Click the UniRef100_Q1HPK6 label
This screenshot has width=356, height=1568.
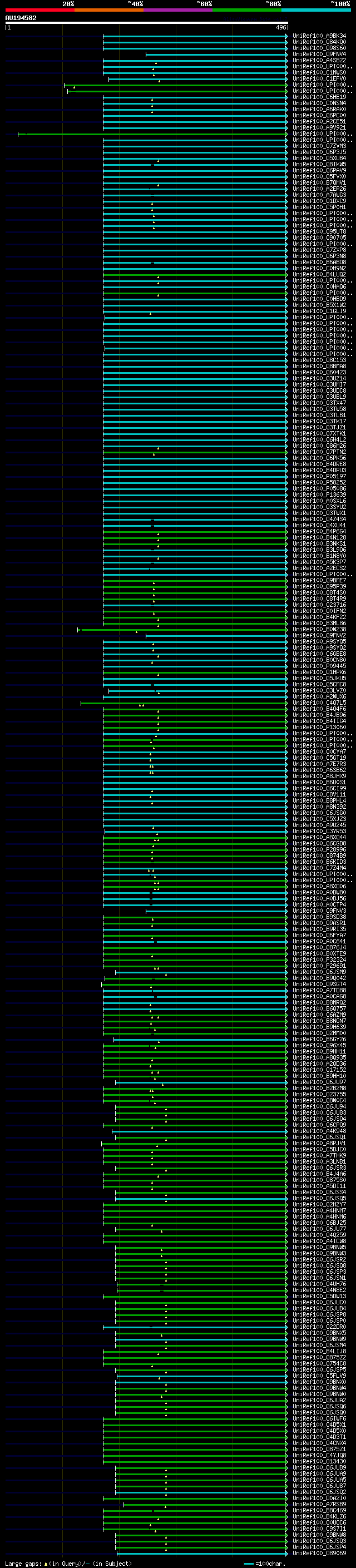click(x=319, y=672)
